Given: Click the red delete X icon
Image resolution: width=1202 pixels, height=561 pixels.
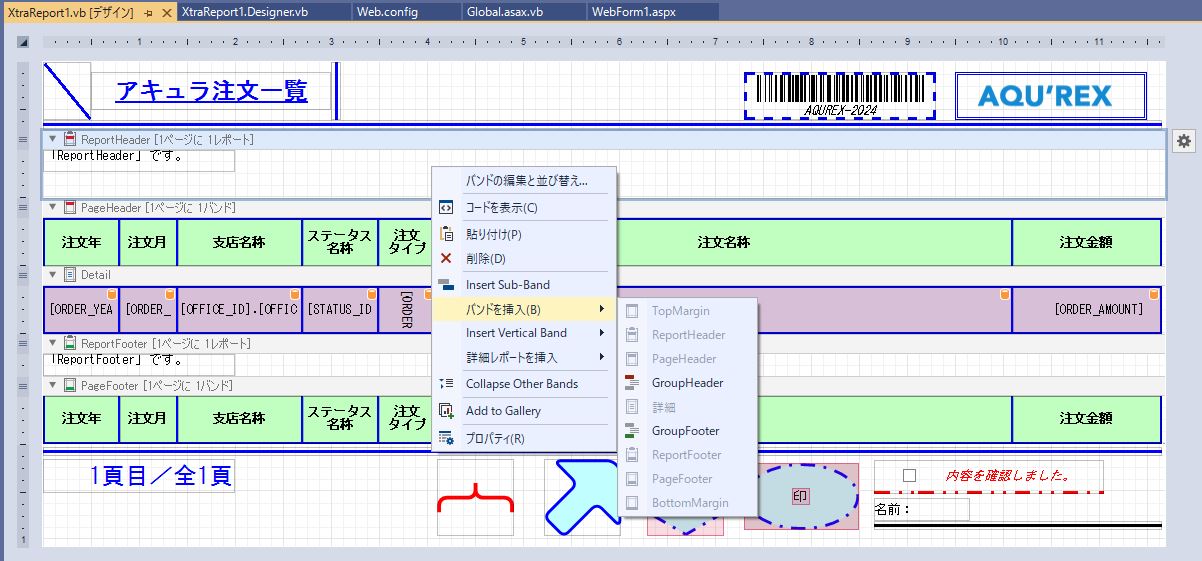Looking at the screenshot, I should point(446,259).
